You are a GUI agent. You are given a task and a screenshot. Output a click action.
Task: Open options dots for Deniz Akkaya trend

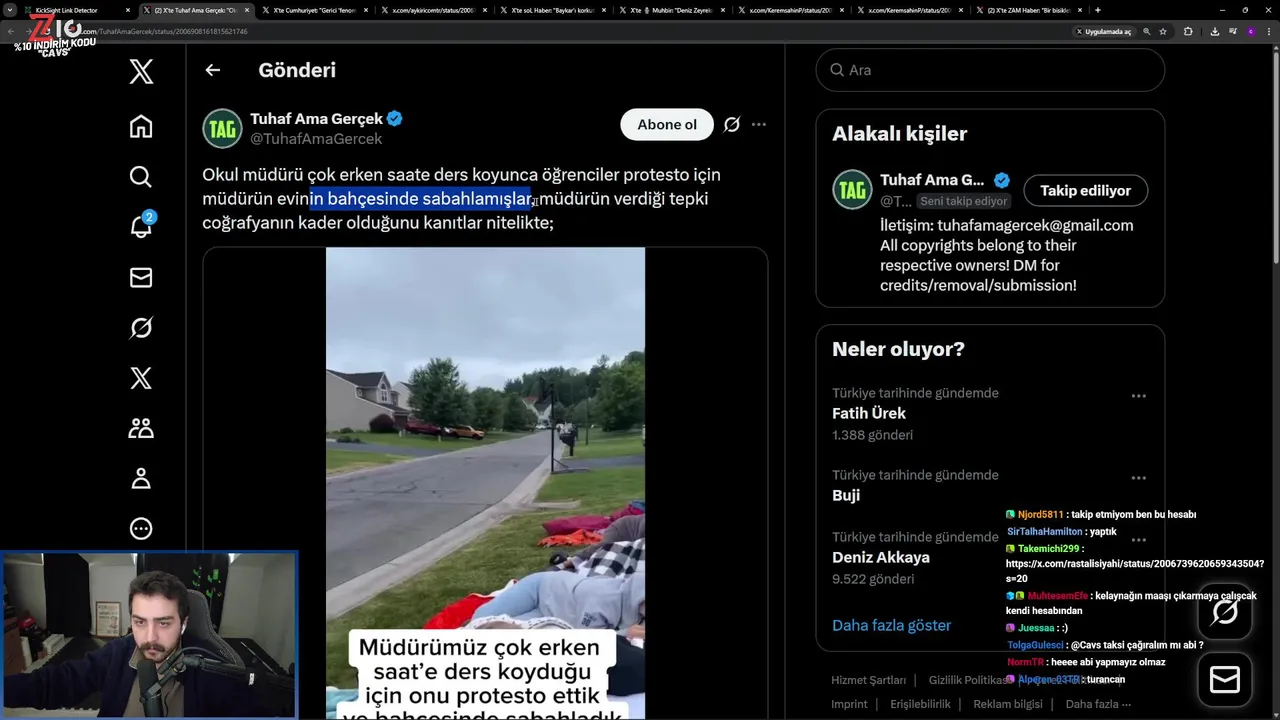click(1138, 540)
